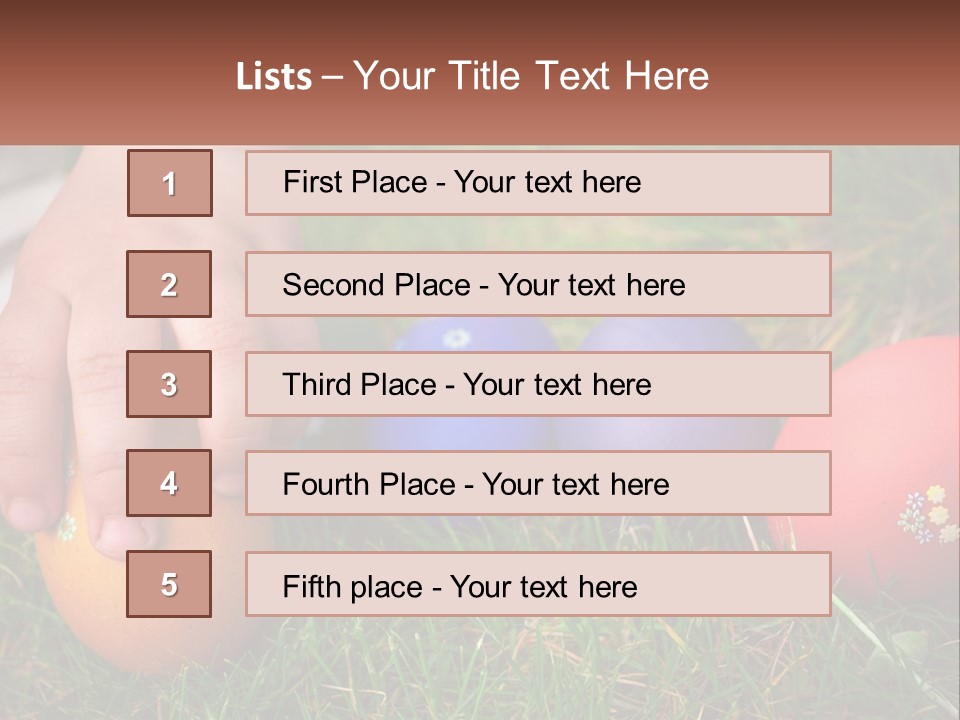Click the flower decorations on red egg
This screenshot has width=960, height=720.
tap(929, 514)
